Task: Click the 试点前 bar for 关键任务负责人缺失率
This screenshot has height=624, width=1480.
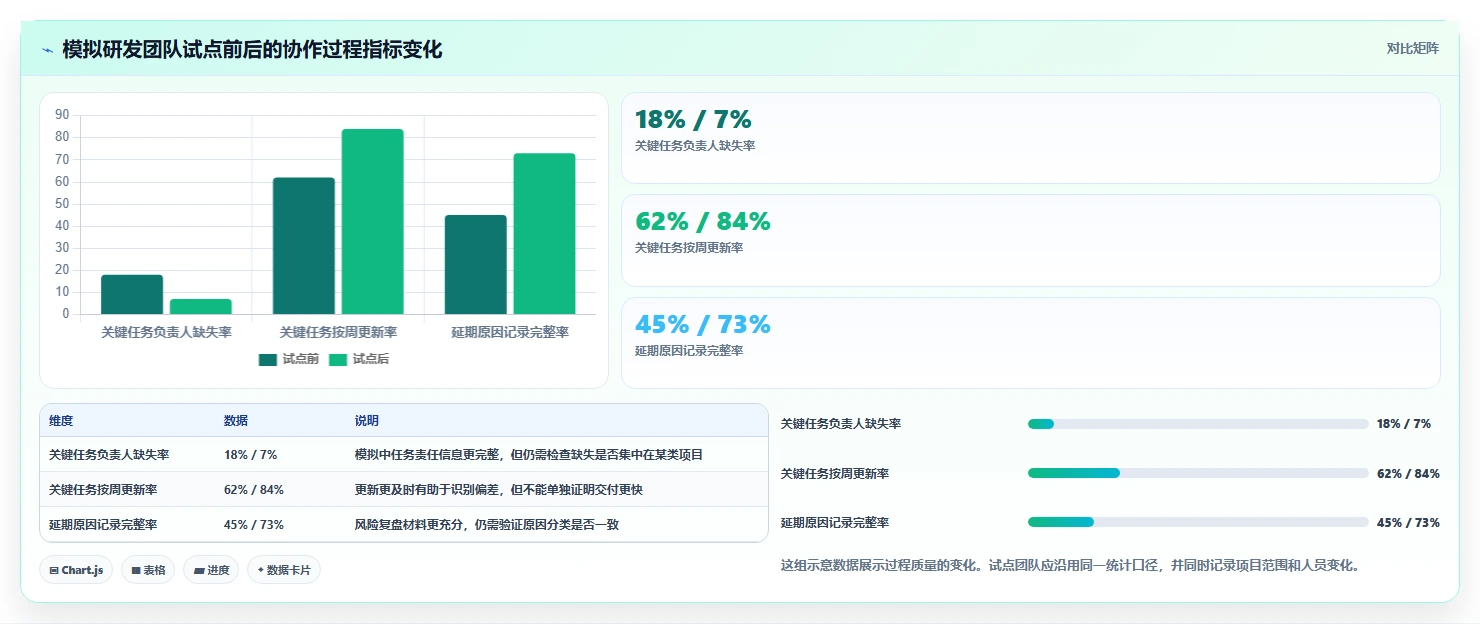Action: [132, 294]
